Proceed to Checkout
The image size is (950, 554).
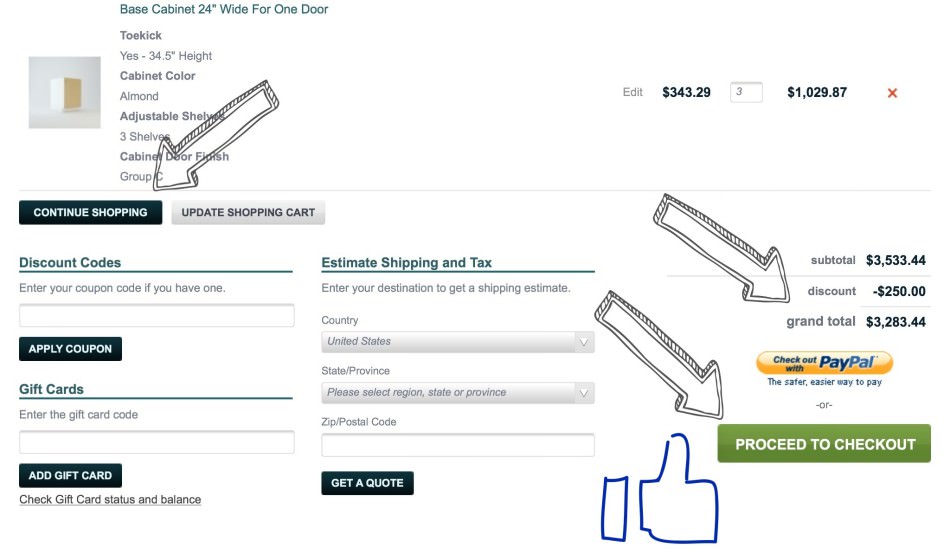824,444
